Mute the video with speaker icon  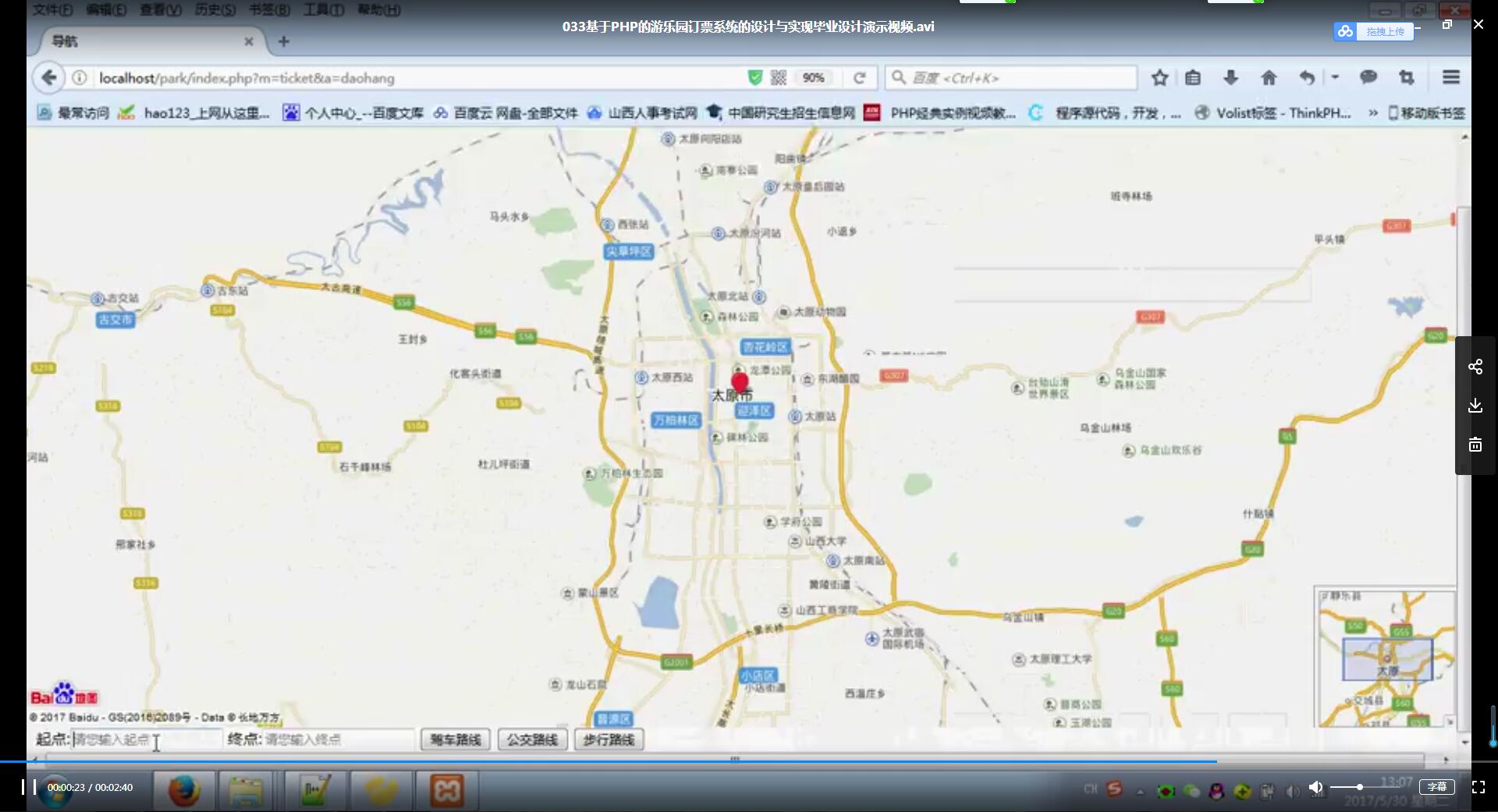tap(1315, 787)
